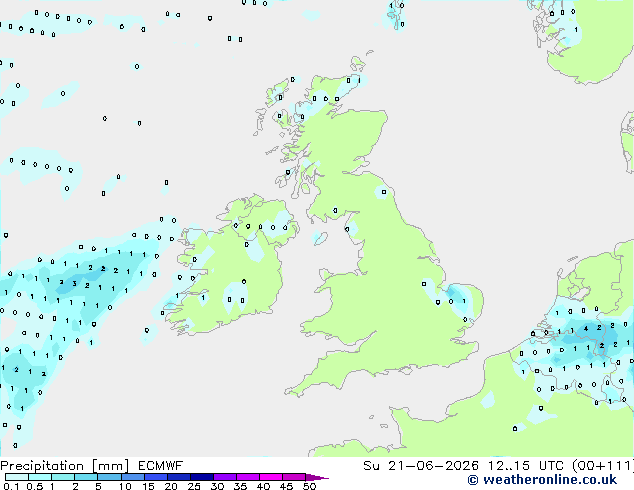This screenshot has width=634, height=490.
Task: Select the 45–50 mm legend swatch
Action: click(x=294, y=477)
